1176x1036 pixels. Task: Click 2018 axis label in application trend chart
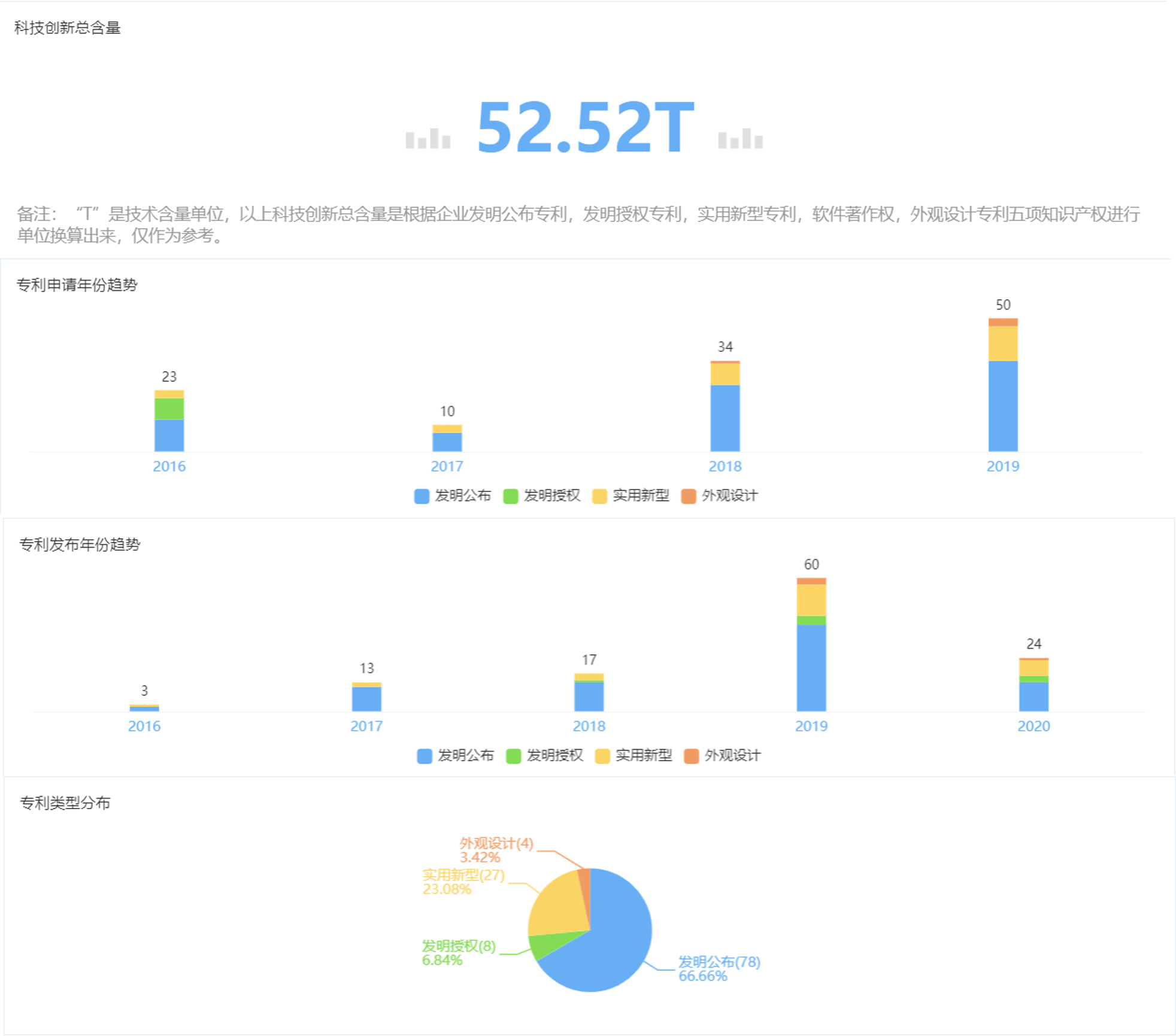click(x=725, y=466)
